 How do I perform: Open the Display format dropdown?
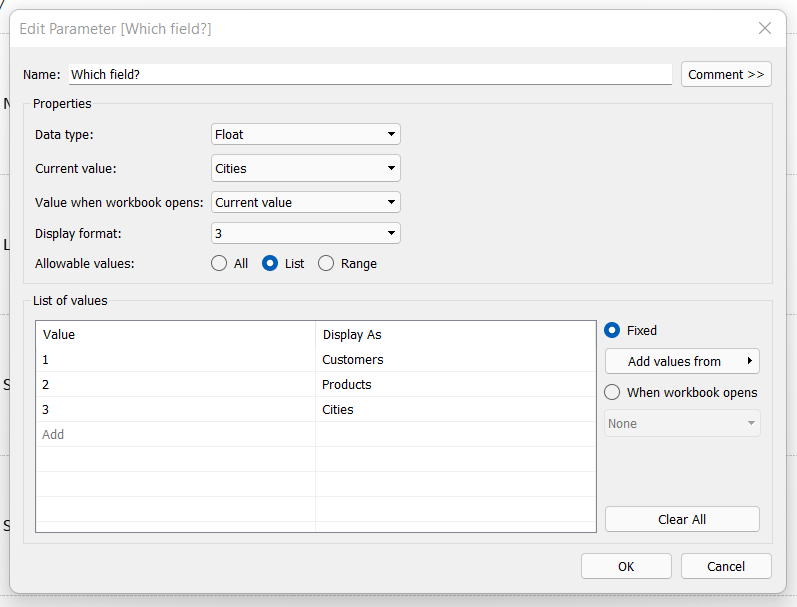click(305, 233)
